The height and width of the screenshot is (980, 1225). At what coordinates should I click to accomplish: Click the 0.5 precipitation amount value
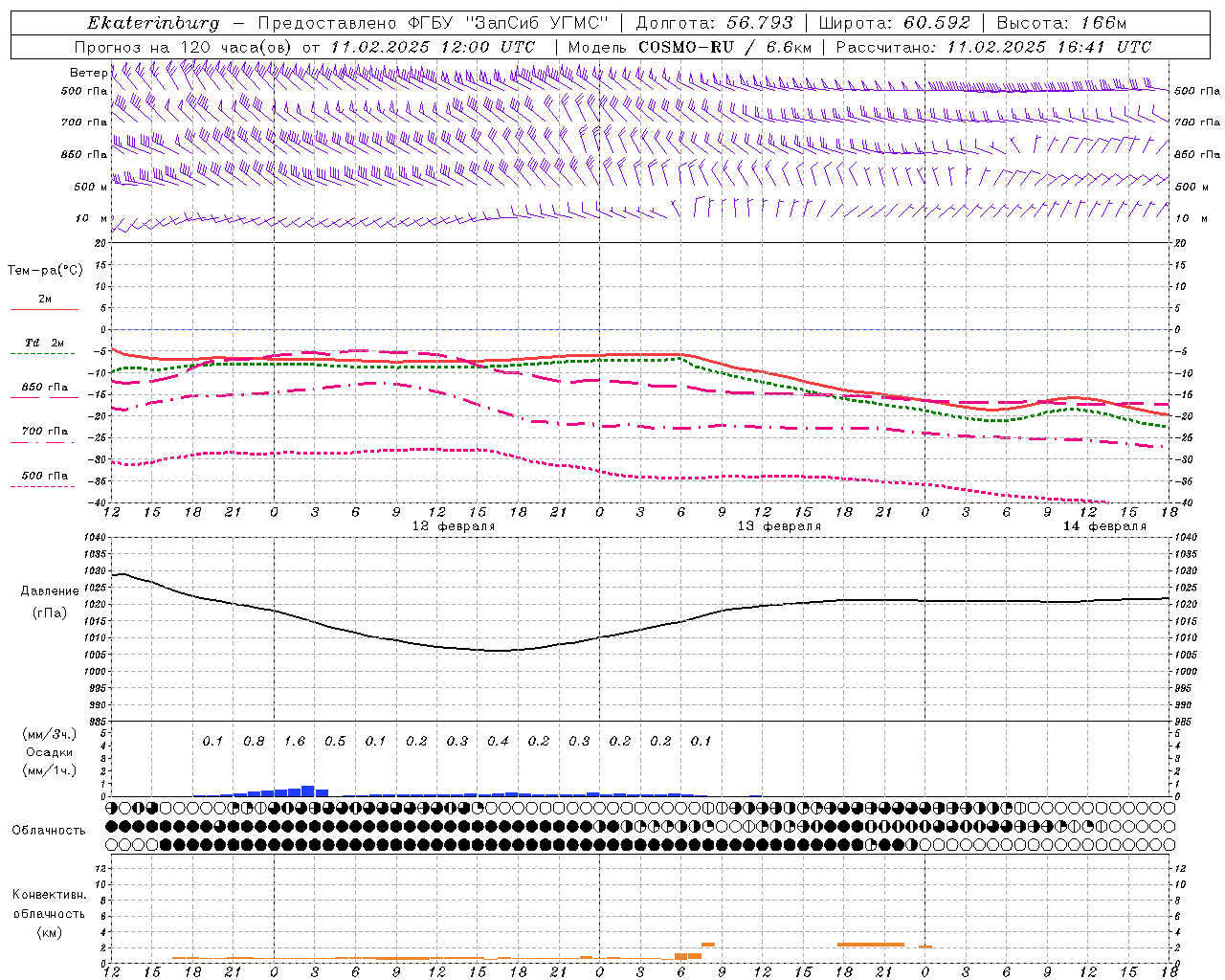click(335, 742)
